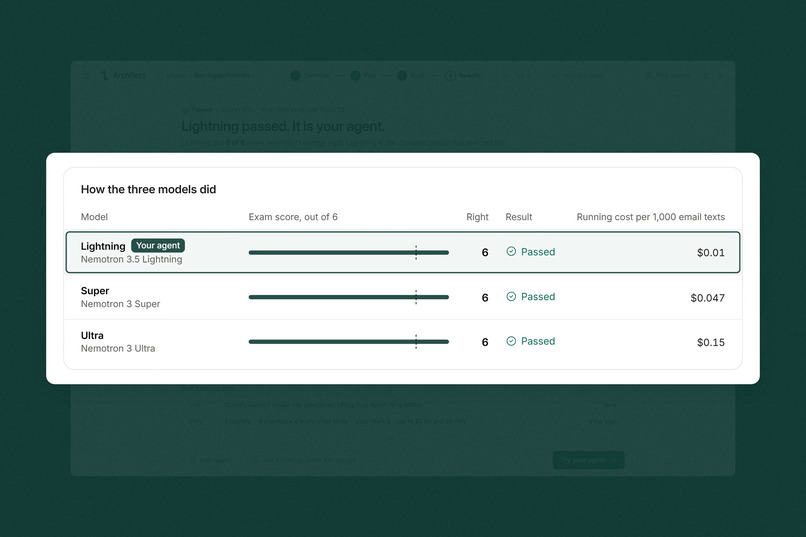This screenshot has height=537, width=806.
Task: Click the 'Passed' label in Super row
Action: [x=538, y=297]
